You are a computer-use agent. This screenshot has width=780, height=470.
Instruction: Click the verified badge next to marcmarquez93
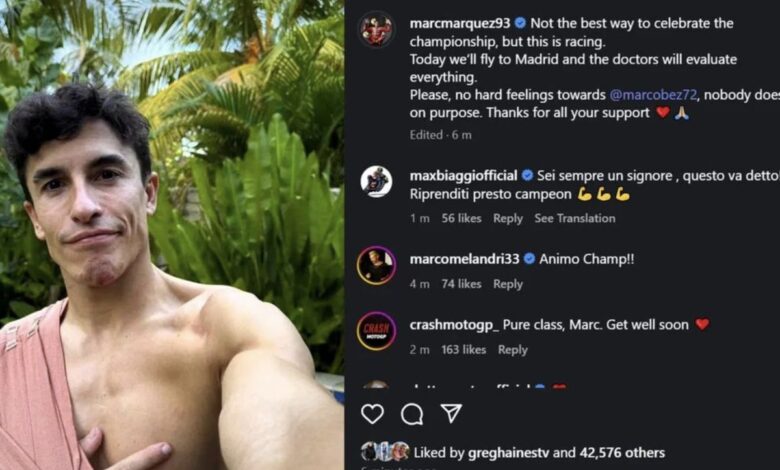click(520, 23)
